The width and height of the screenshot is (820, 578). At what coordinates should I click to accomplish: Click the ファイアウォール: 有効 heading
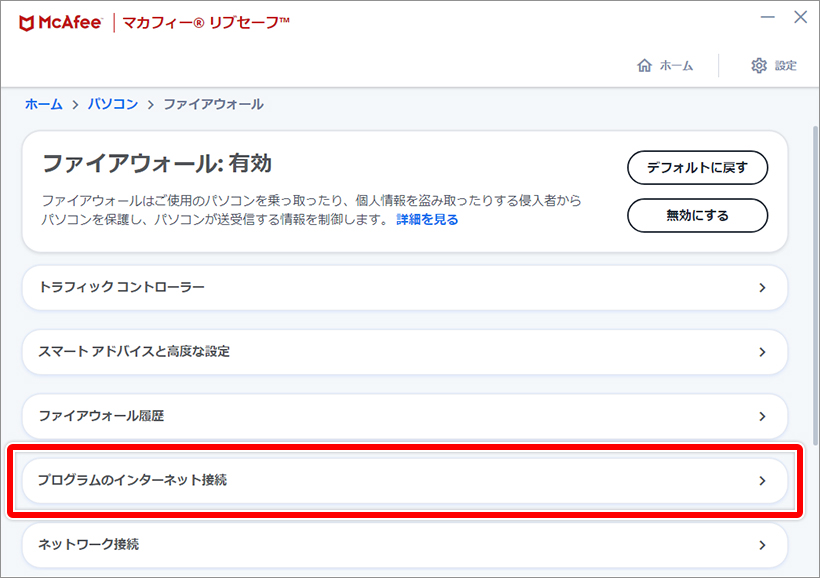pos(157,164)
